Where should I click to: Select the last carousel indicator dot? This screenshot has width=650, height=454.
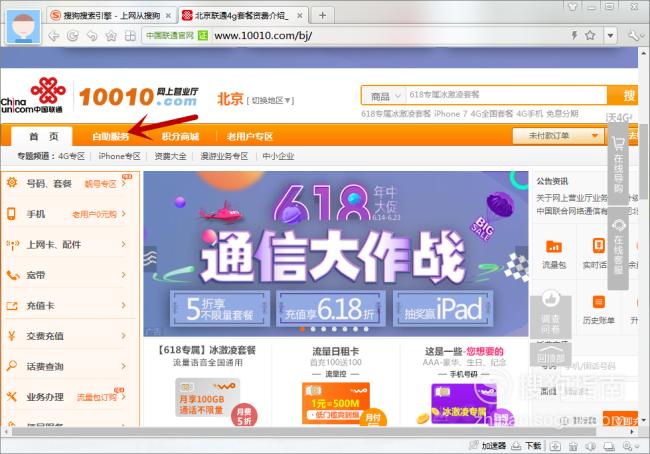coord(366,329)
